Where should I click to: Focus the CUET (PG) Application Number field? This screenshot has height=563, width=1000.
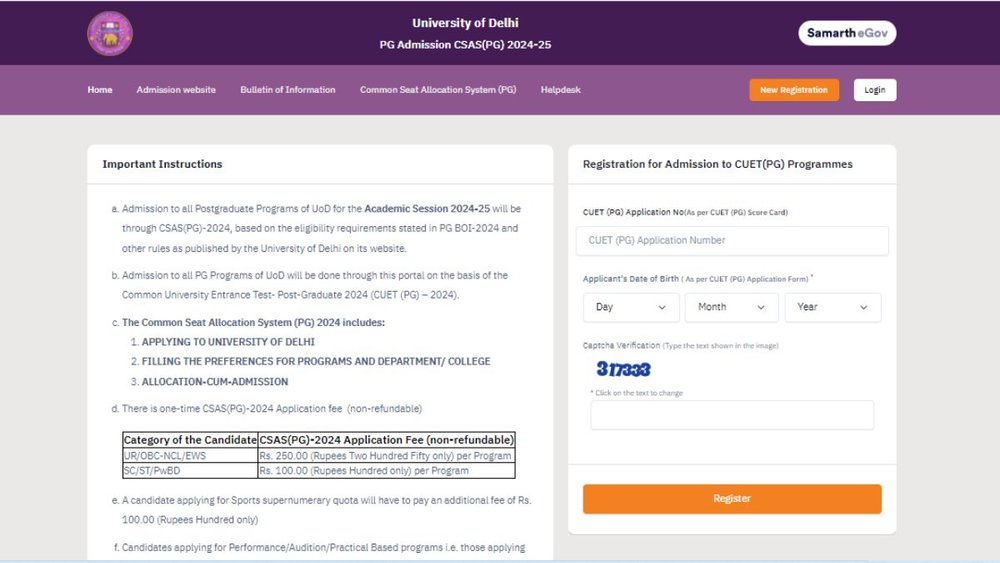click(x=732, y=240)
